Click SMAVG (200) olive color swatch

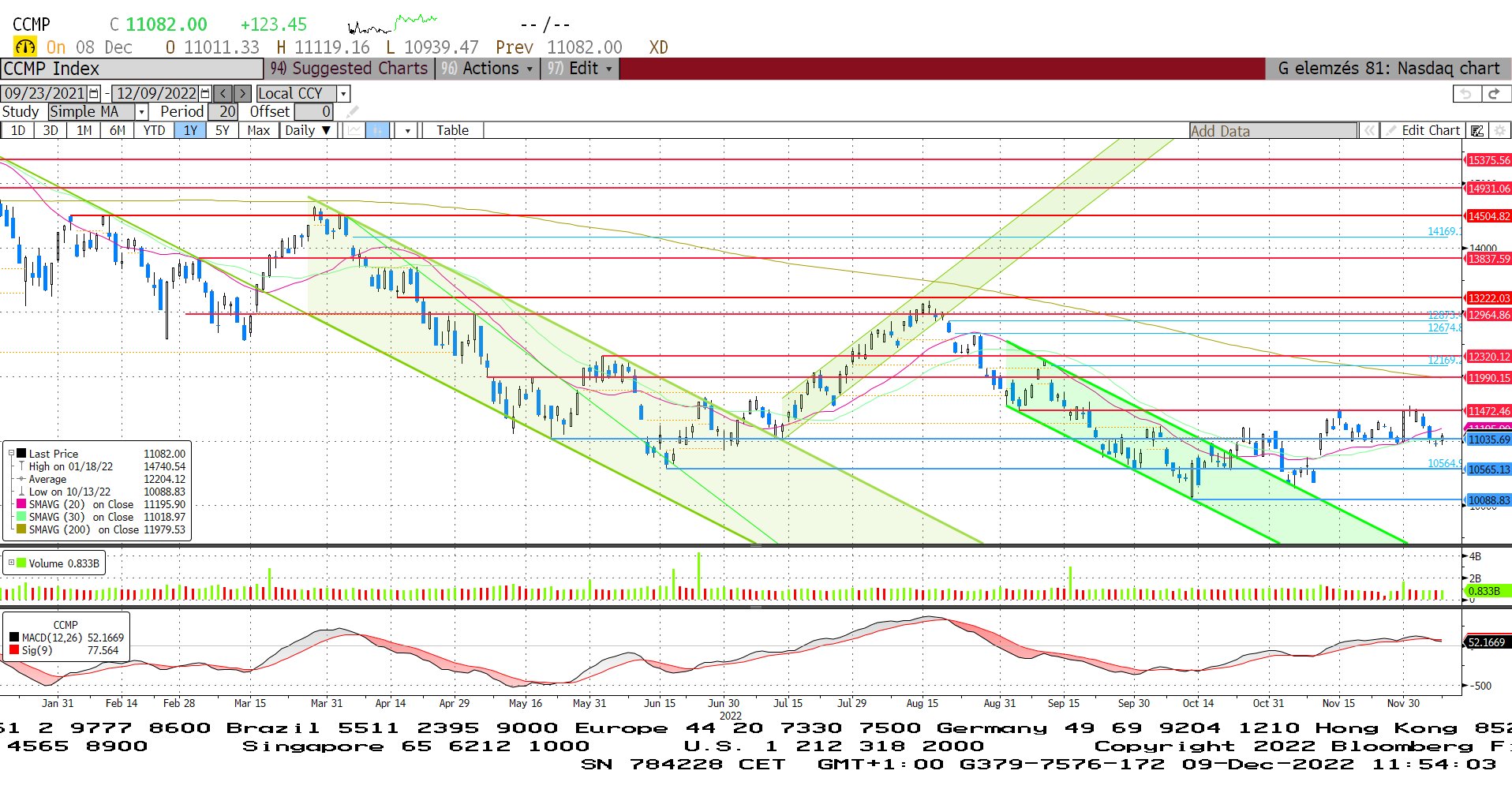21,529
